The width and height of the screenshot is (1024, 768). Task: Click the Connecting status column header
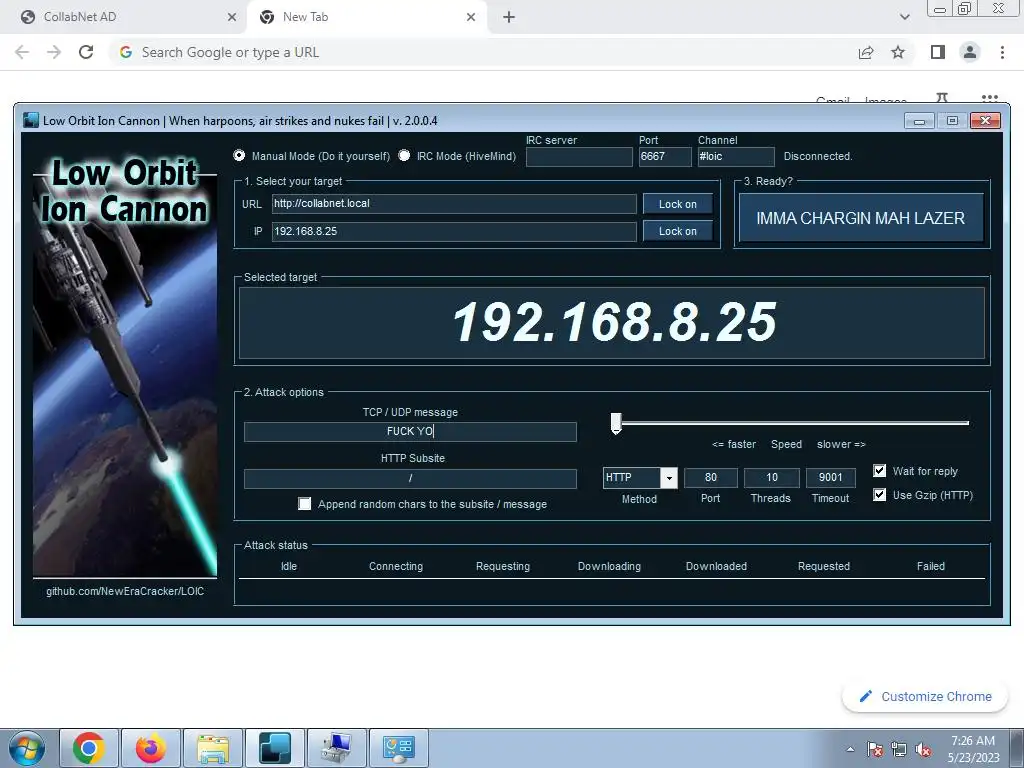point(396,566)
